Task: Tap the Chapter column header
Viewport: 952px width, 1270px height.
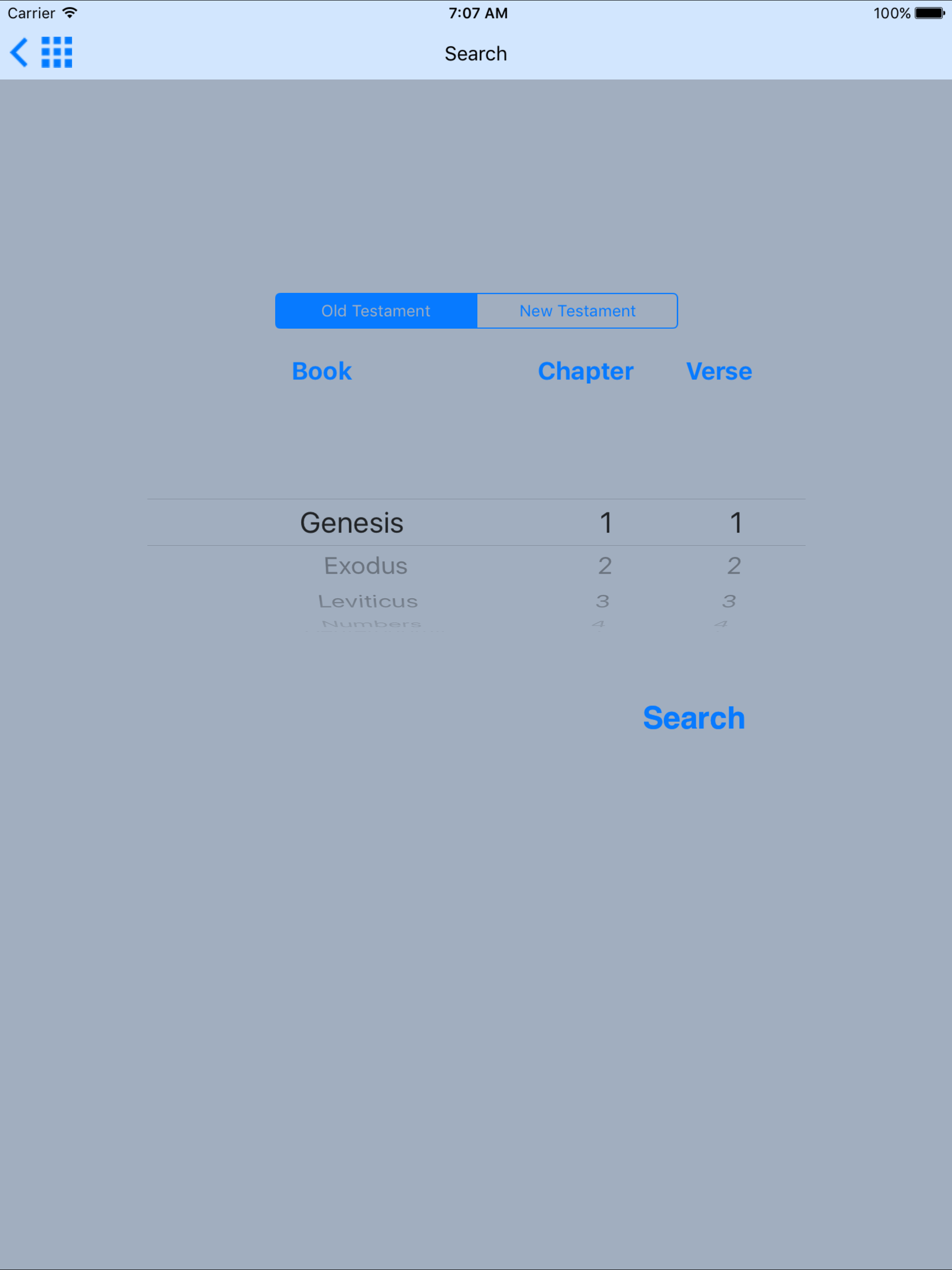Action: [586, 371]
